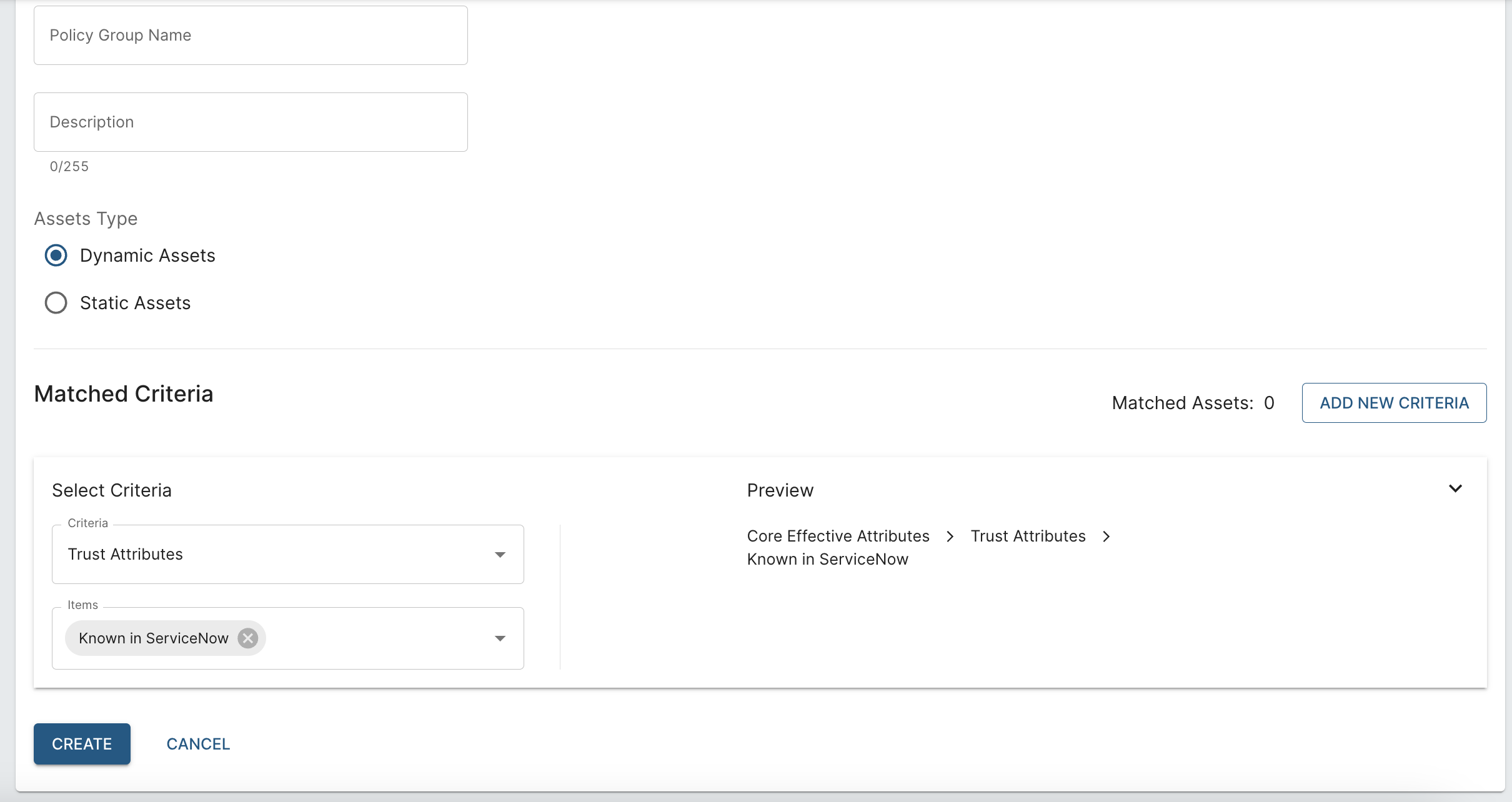The width and height of the screenshot is (1512, 802).
Task: Click the chevron after Trust Attributes breadcrumb
Action: (x=1106, y=537)
